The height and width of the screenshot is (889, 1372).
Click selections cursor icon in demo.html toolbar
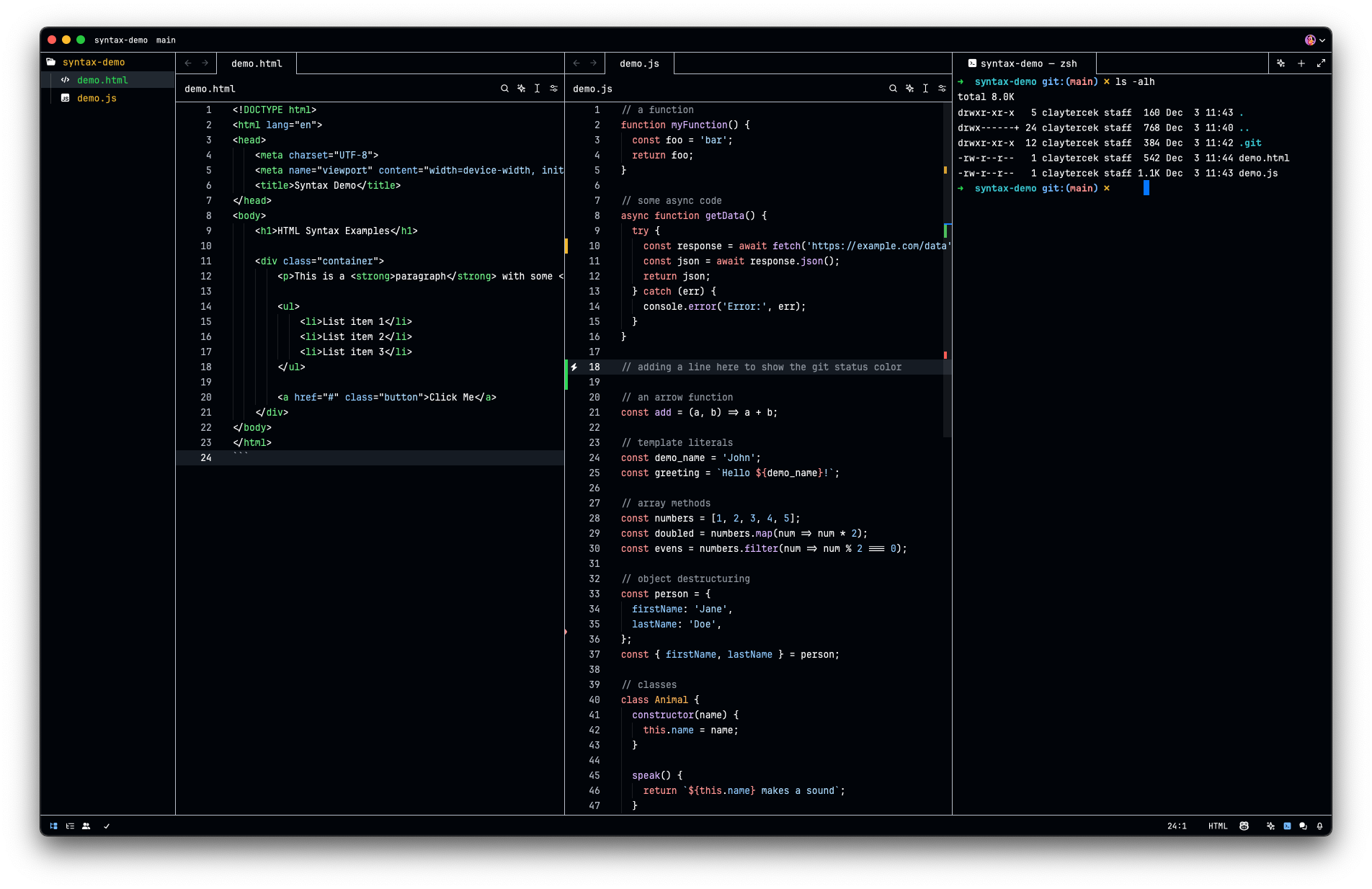[537, 89]
